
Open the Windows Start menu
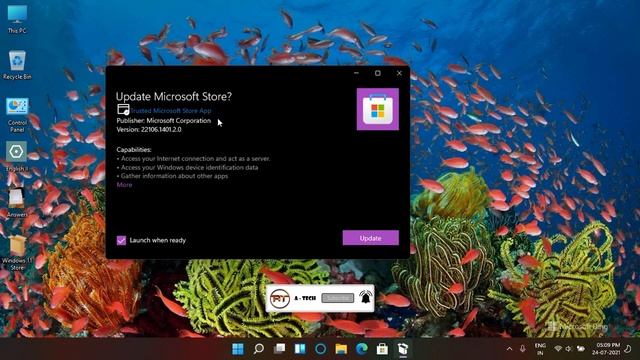[x=238, y=349]
